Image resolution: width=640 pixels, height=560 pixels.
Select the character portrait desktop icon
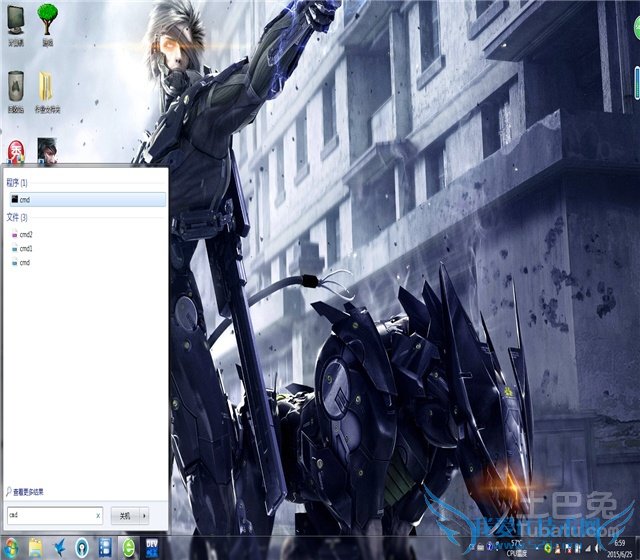(47, 151)
